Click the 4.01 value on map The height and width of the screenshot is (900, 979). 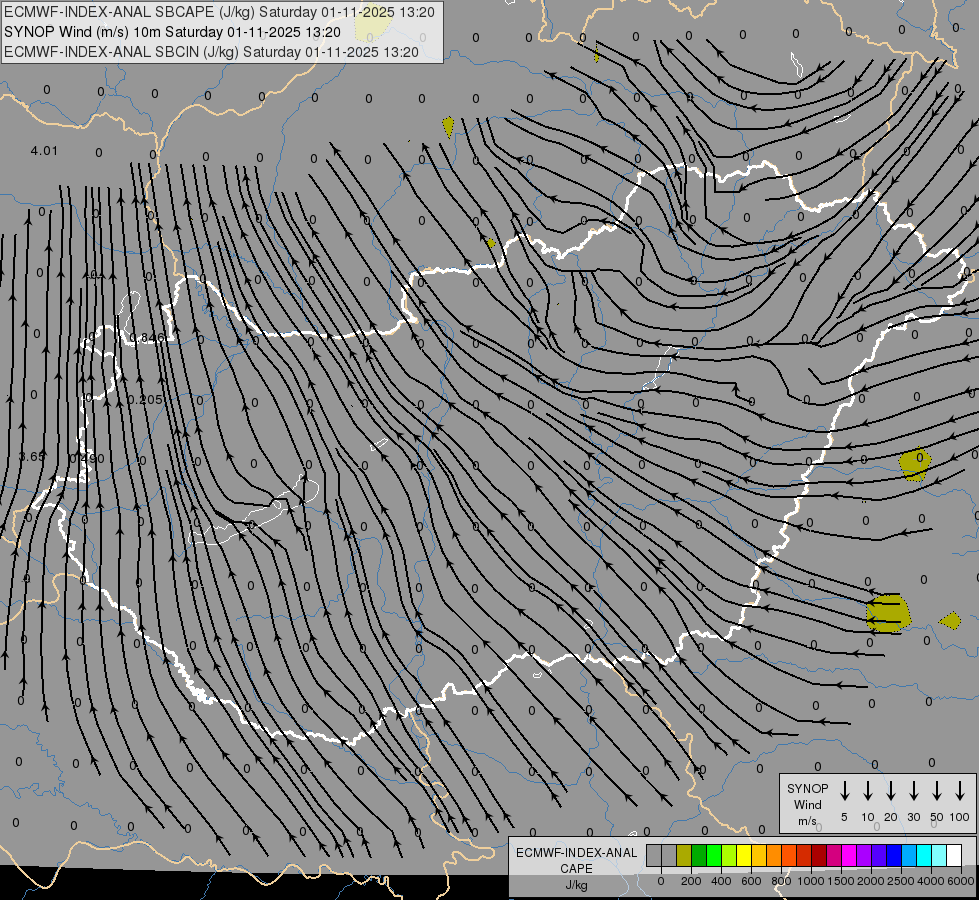coord(44,151)
